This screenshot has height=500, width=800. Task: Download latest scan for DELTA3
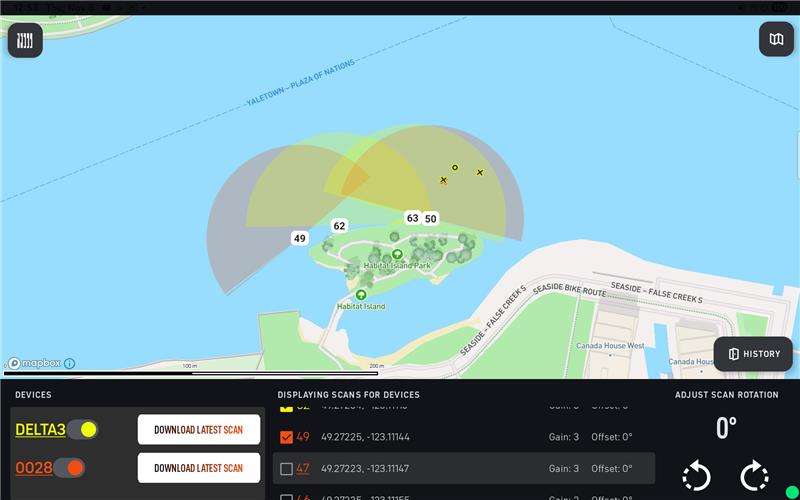coord(198,430)
